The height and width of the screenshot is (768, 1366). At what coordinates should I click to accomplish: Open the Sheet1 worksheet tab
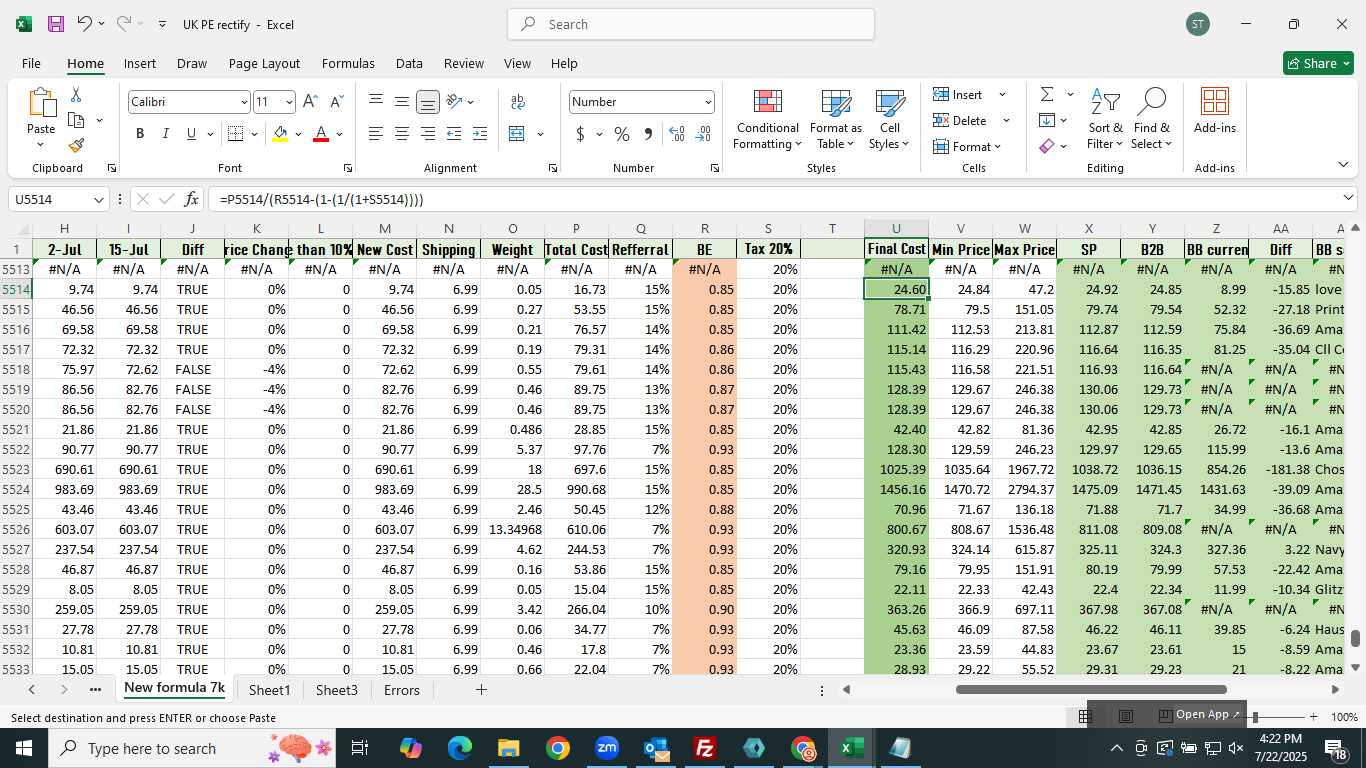pos(269,690)
